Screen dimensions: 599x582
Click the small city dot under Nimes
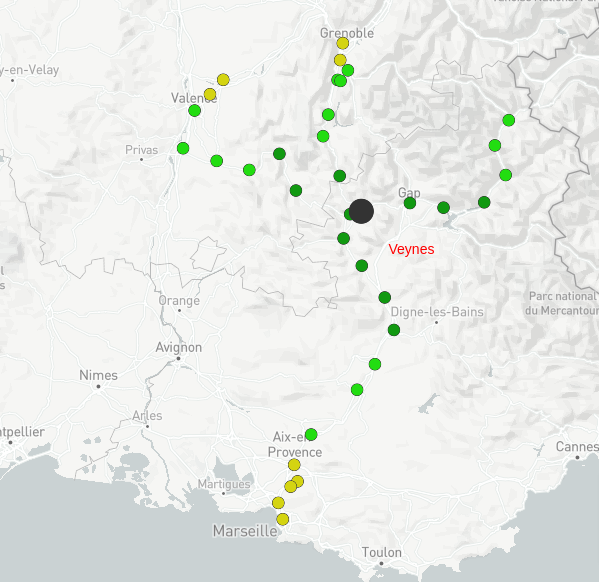tap(98, 386)
